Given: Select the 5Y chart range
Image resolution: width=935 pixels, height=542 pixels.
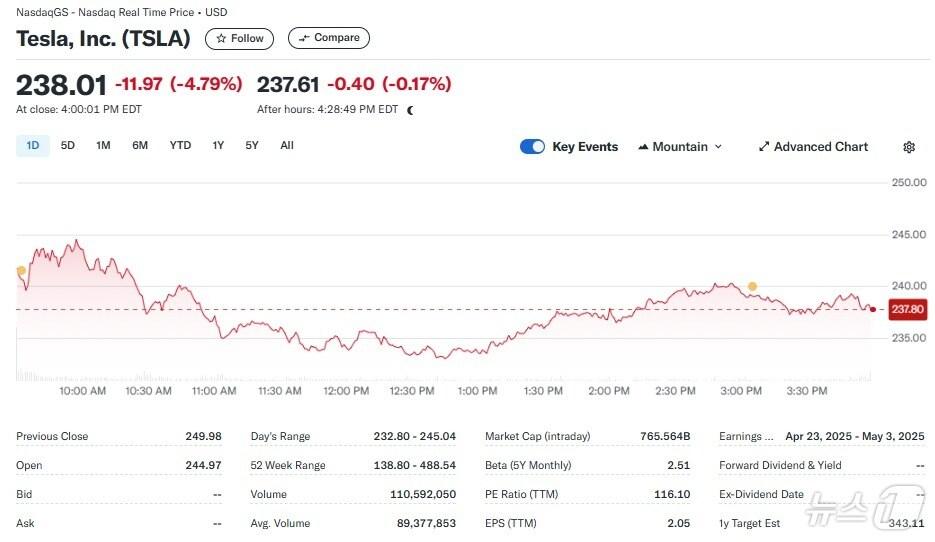Looking at the screenshot, I should click(x=252, y=146).
